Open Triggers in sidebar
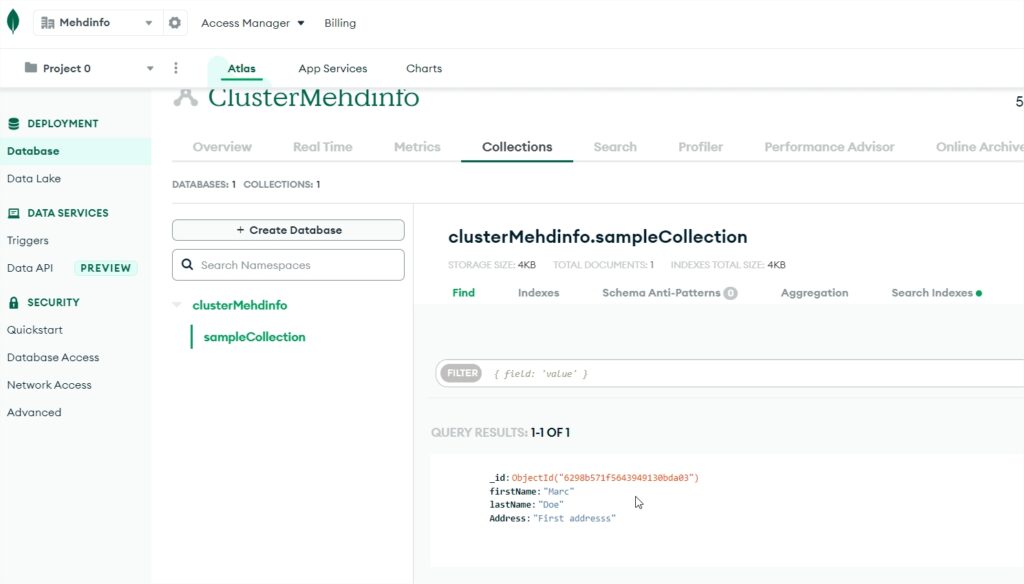 (27, 240)
